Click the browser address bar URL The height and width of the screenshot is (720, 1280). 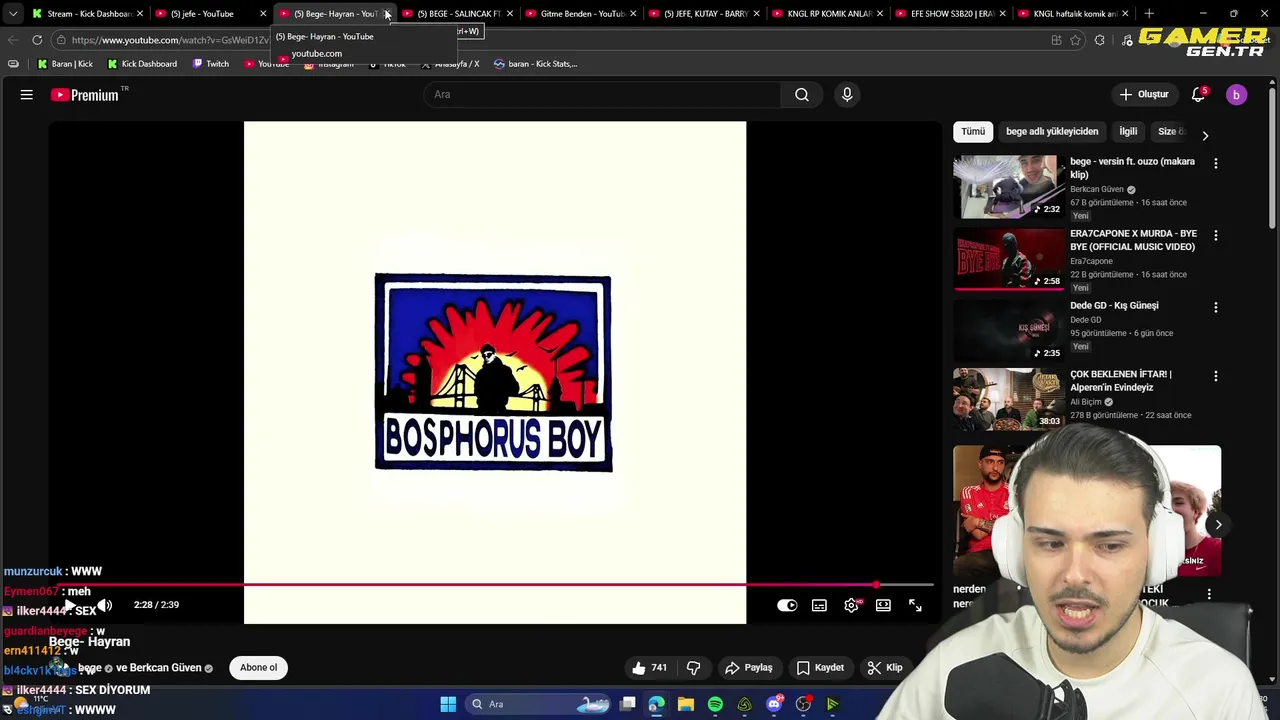coord(170,40)
